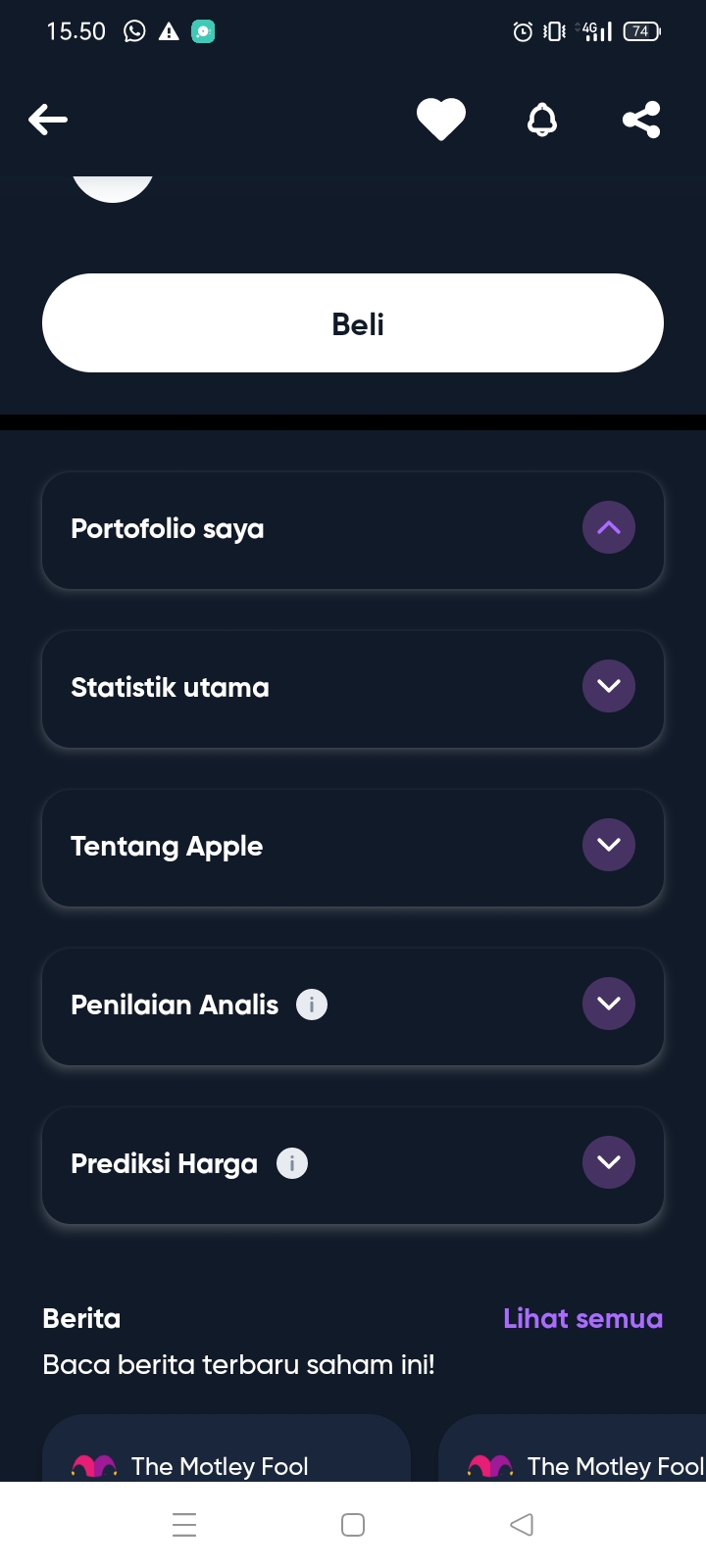
Task: Open the Lihat semua news link
Action: click(x=582, y=1318)
